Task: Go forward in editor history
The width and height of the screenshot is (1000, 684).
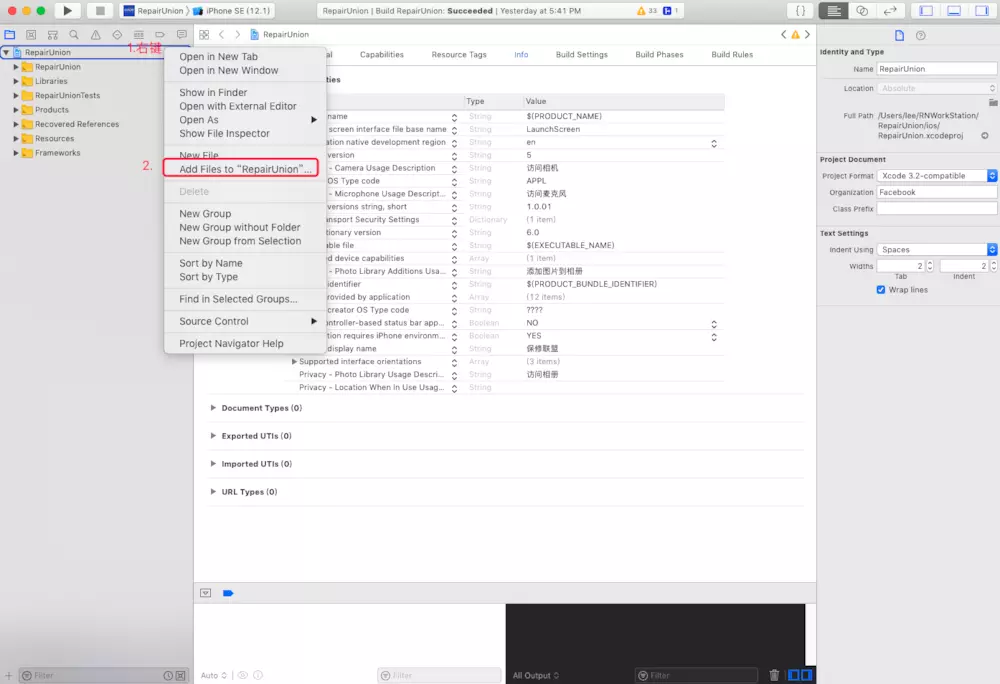Action: [237, 34]
